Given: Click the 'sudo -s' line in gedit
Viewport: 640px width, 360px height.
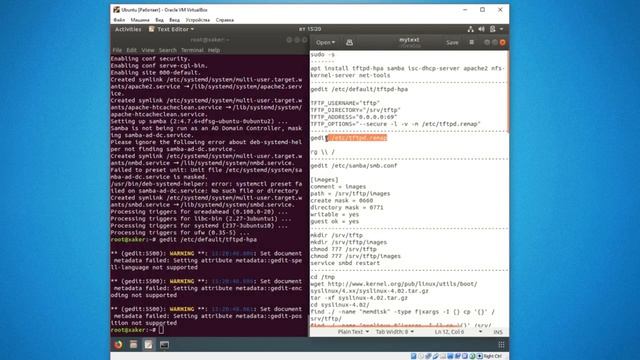Looking at the screenshot, I should (x=322, y=54).
